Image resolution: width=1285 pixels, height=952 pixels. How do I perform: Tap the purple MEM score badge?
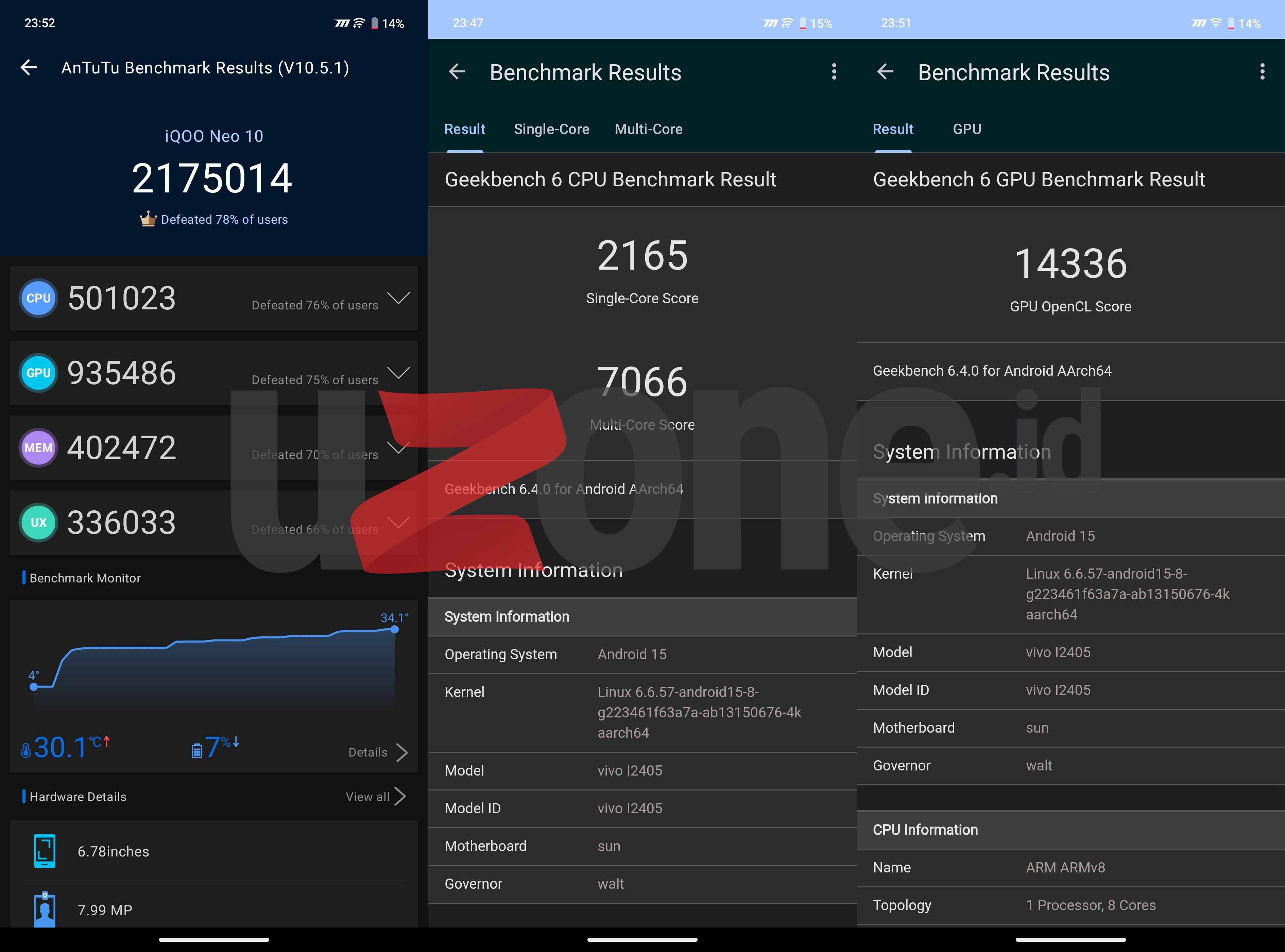(39, 448)
